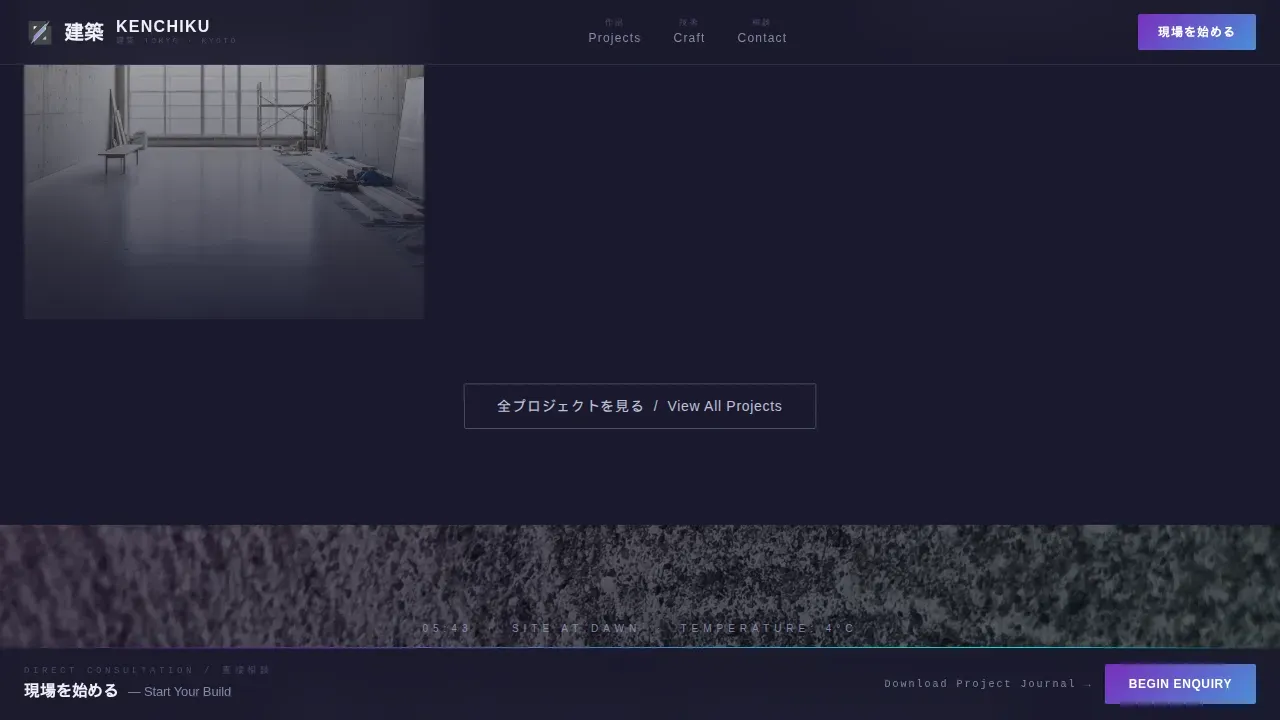The image size is (1280, 720).
Task: Click the SITE AT DAWN caption text
Action: click(x=576, y=628)
